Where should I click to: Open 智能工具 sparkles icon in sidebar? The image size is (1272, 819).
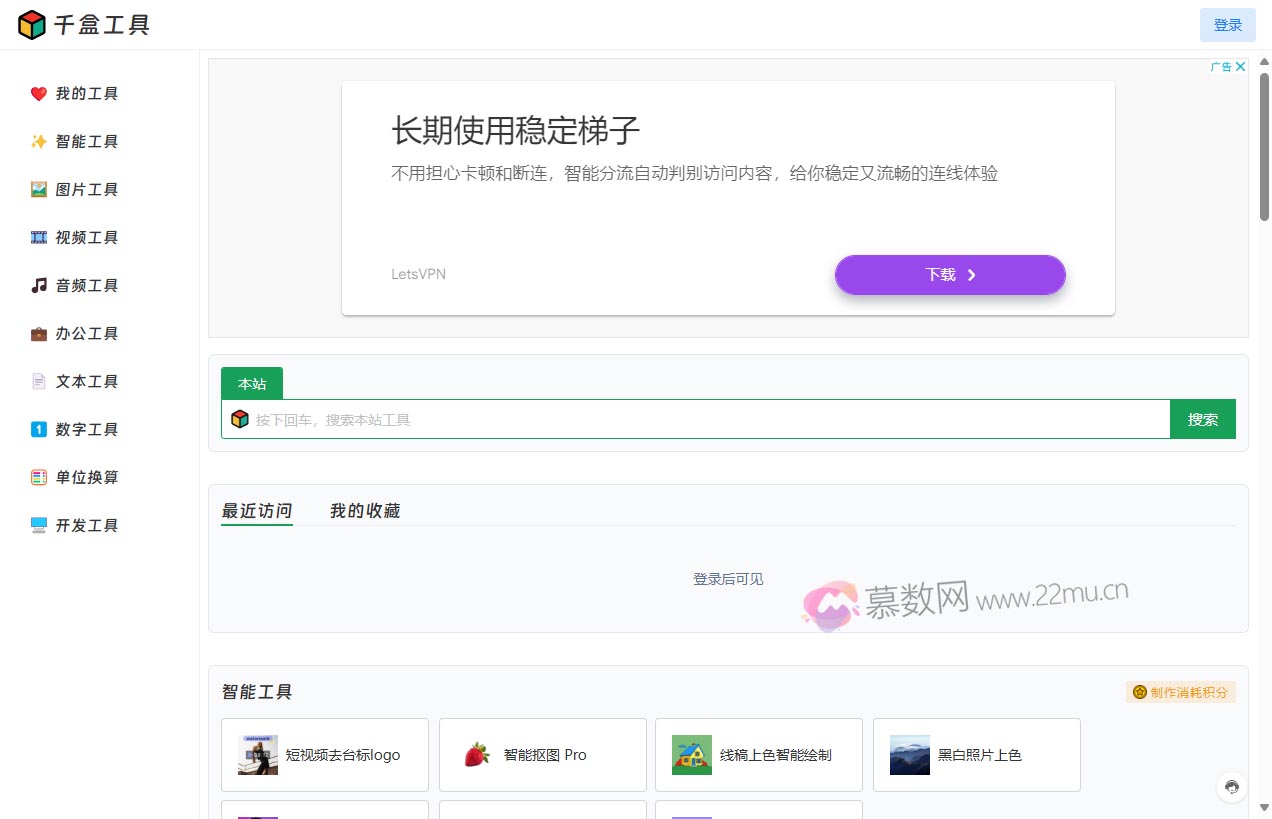pos(38,141)
